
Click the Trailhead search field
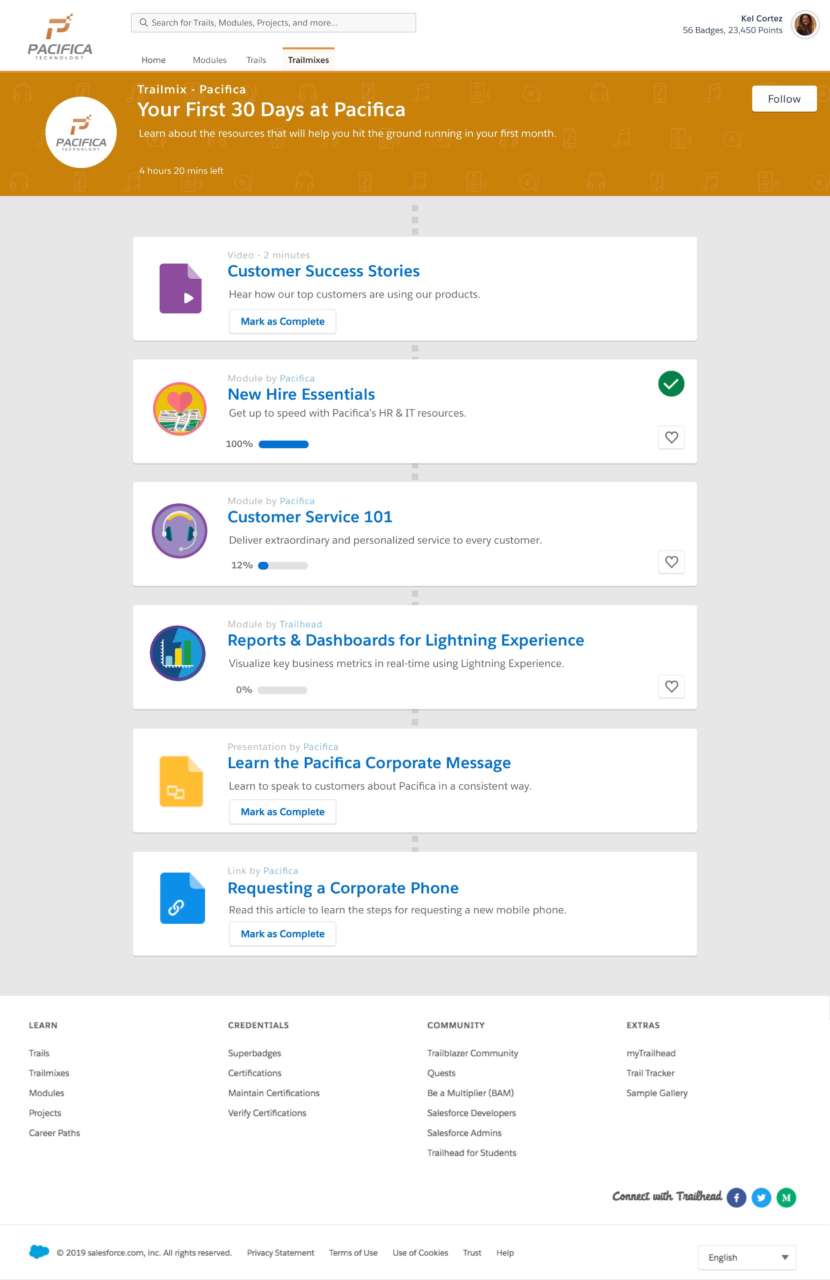[273, 22]
